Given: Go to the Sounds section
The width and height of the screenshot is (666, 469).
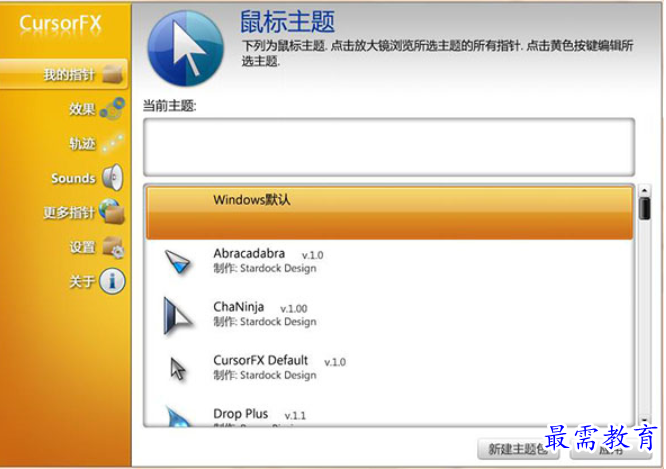Looking at the screenshot, I should (73, 178).
